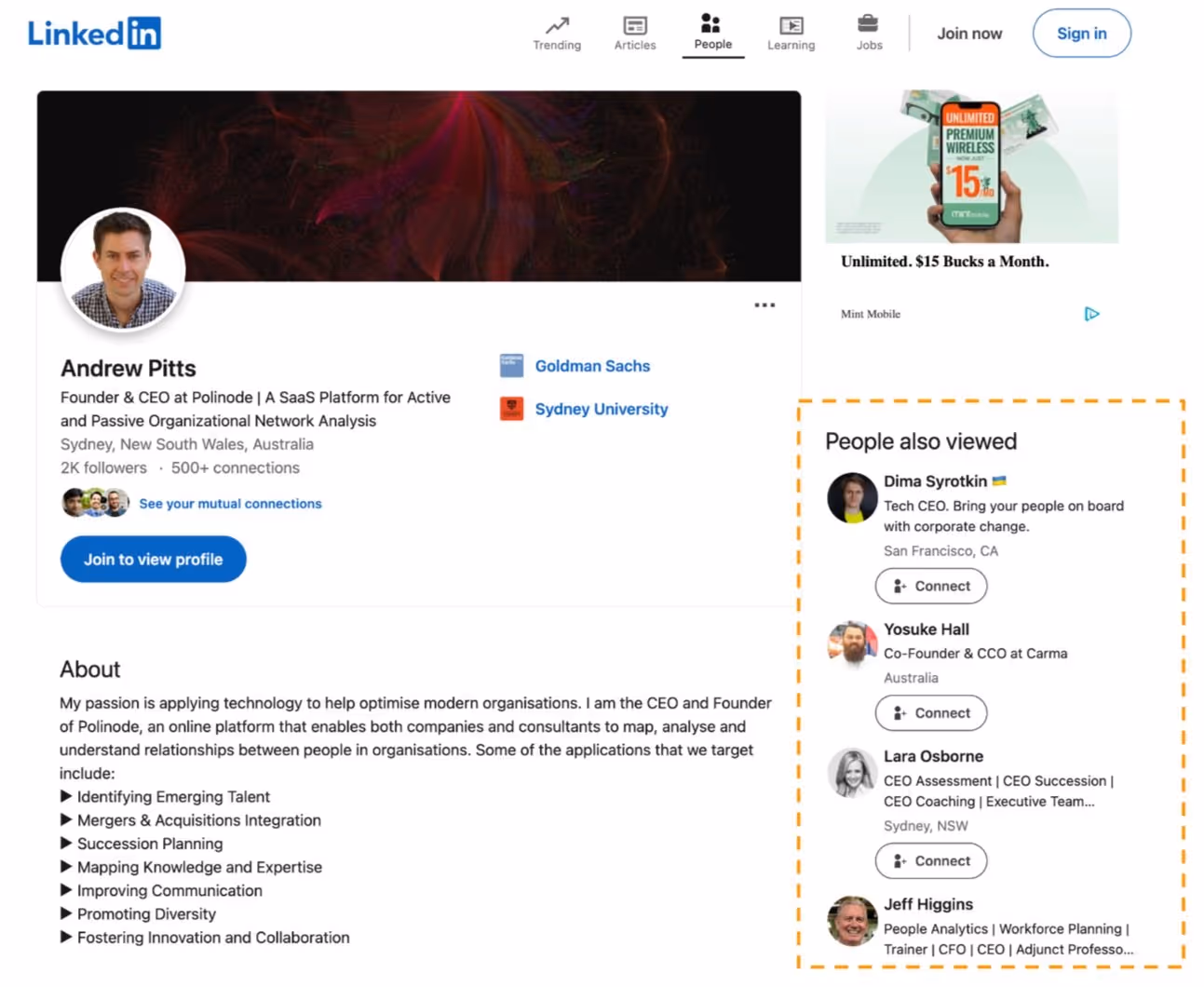This screenshot has width=1204, height=987.
Task: Open Jeff Higgins's name link
Action: click(928, 904)
